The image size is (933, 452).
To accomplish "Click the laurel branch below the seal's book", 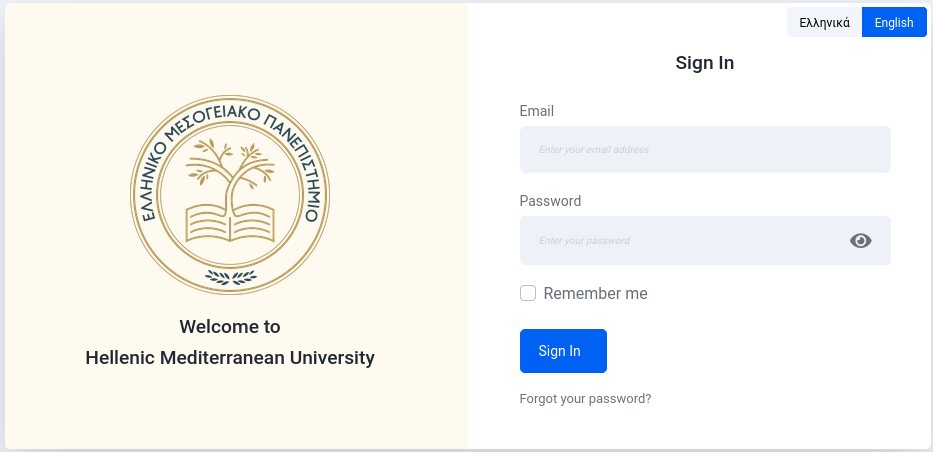I will pyautogui.click(x=230, y=277).
